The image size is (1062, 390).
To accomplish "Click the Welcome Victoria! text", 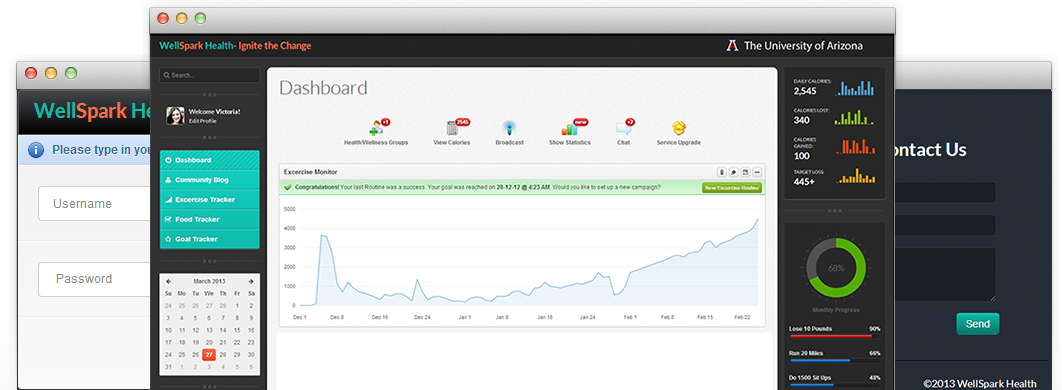I will point(214,111).
